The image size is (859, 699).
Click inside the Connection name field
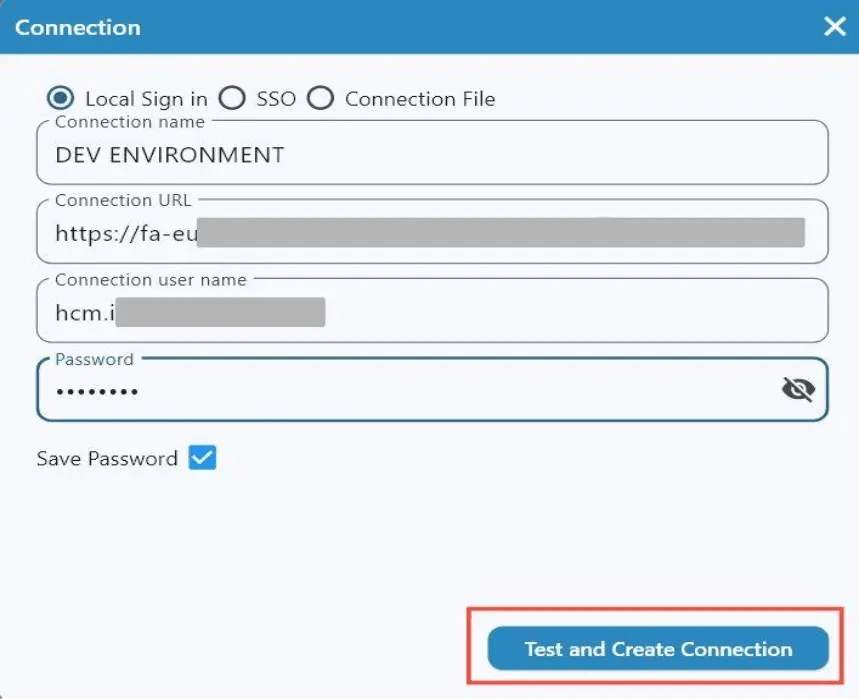click(400, 155)
